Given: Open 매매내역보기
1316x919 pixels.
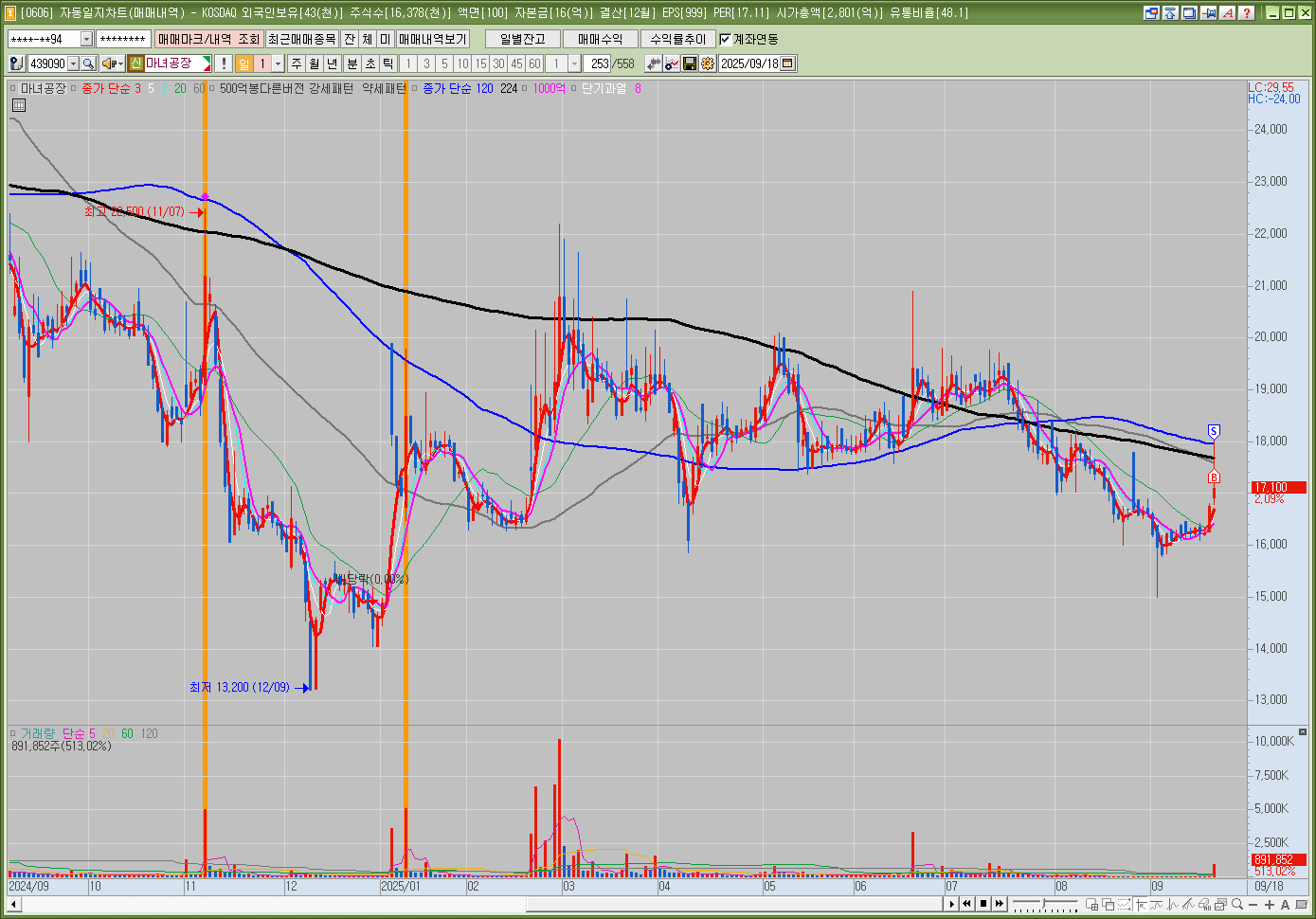Looking at the screenshot, I should tap(433, 39).
